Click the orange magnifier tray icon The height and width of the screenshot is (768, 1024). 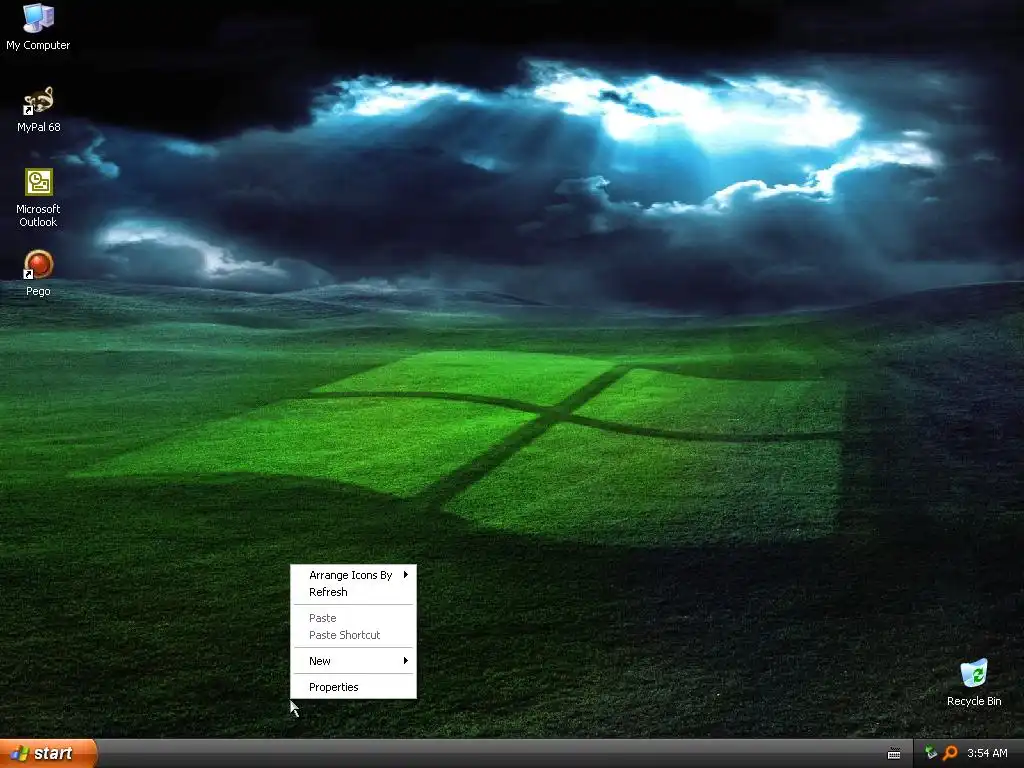coord(950,753)
